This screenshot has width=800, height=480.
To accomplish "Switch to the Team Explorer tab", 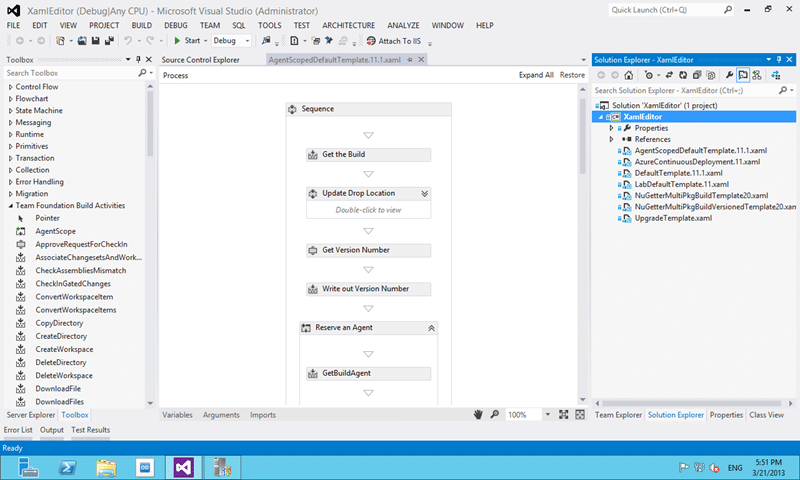I will click(618, 415).
